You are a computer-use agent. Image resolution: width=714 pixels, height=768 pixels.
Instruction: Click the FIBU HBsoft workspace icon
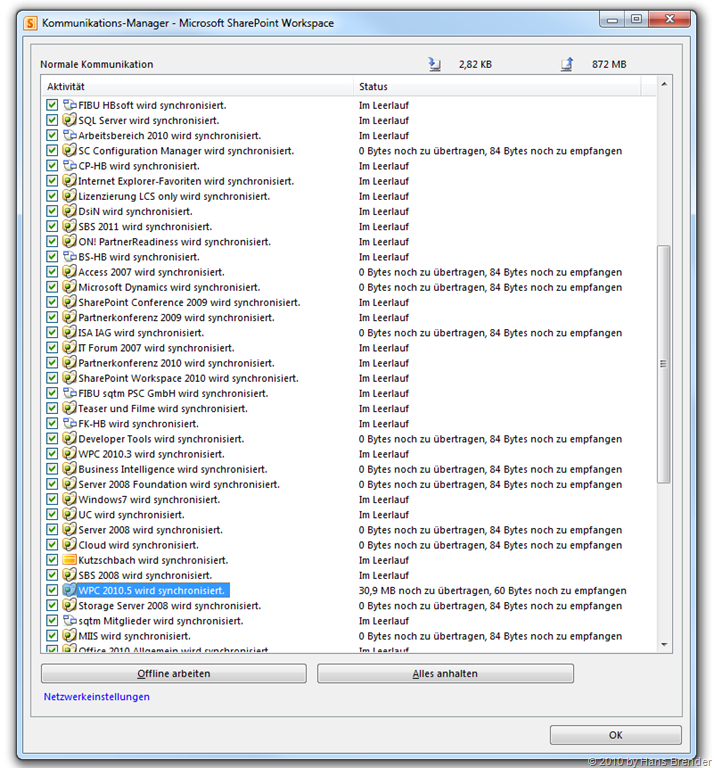click(x=70, y=105)
